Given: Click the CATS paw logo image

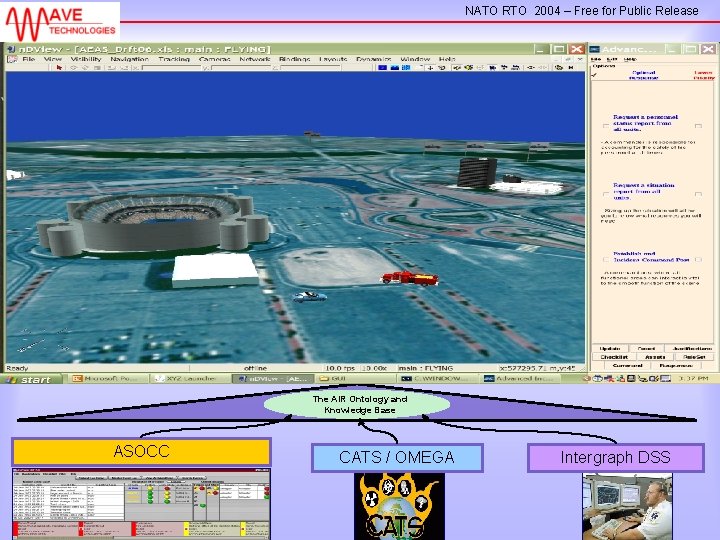Looking at the screenshot, I should pos(399,506).
